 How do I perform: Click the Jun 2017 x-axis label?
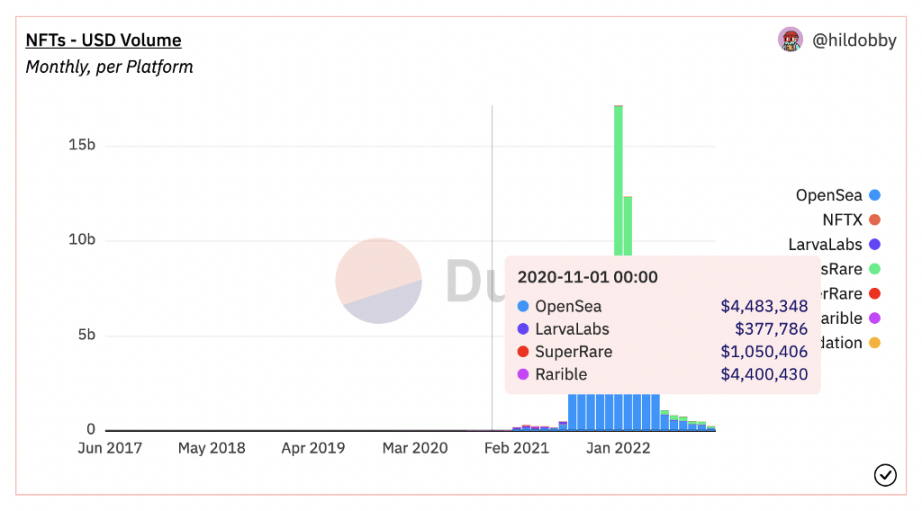110,448
